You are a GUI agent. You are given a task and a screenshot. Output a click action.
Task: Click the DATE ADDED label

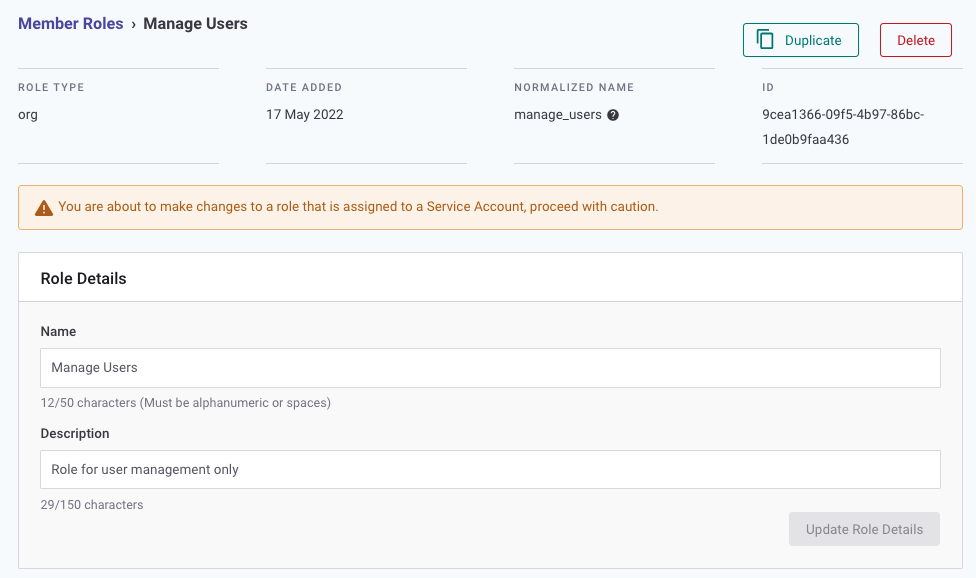pyautogui.click(x=304, y=87)
